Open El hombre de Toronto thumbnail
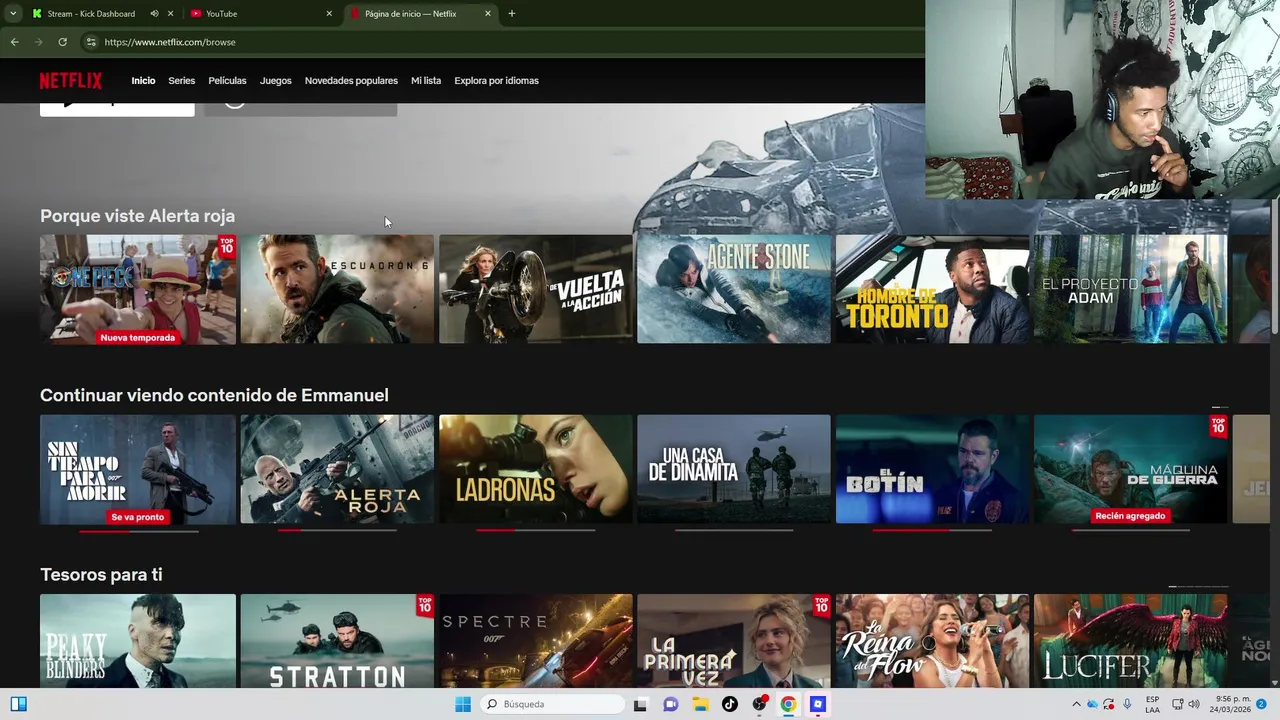Viewport: 1280px width, 720px height. pos(933,289)
